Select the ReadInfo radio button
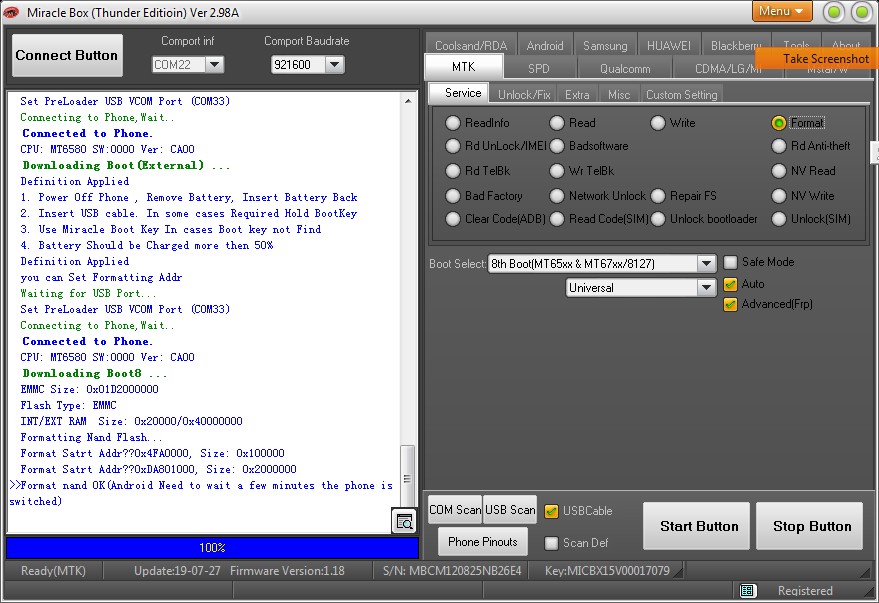This screenshot has width=879, height=603. [452, 123]
